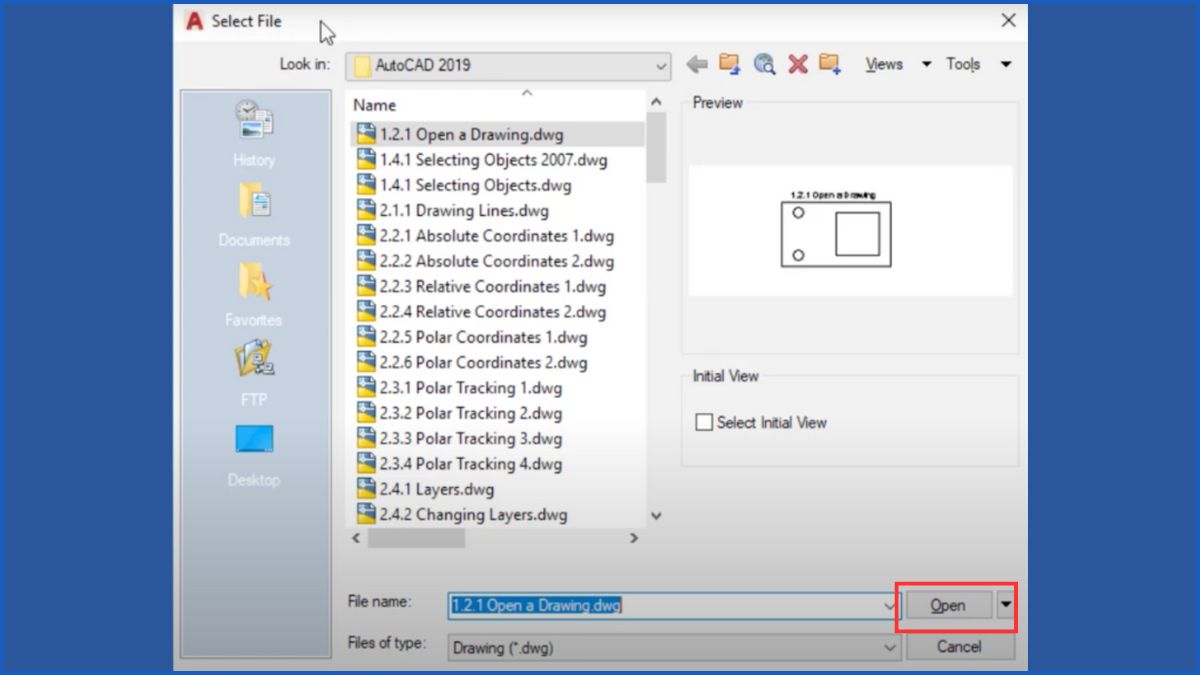The image size is (1200, 675).
Task: Go back to the previous folder
Action: point(697,64)
